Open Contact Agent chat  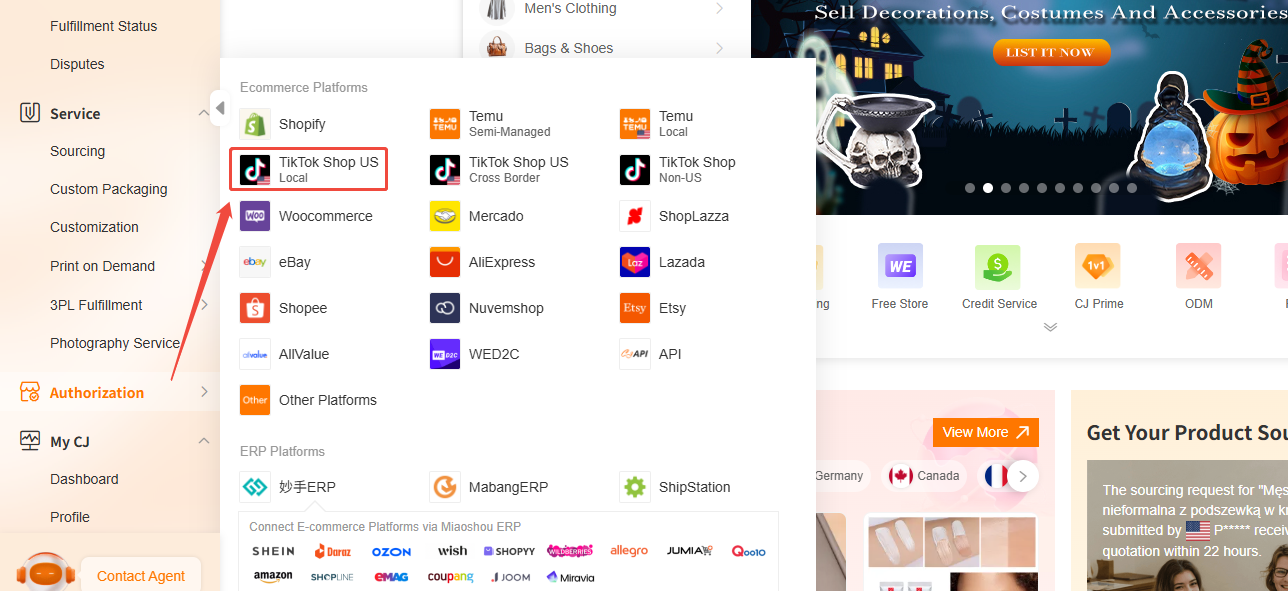140,576
